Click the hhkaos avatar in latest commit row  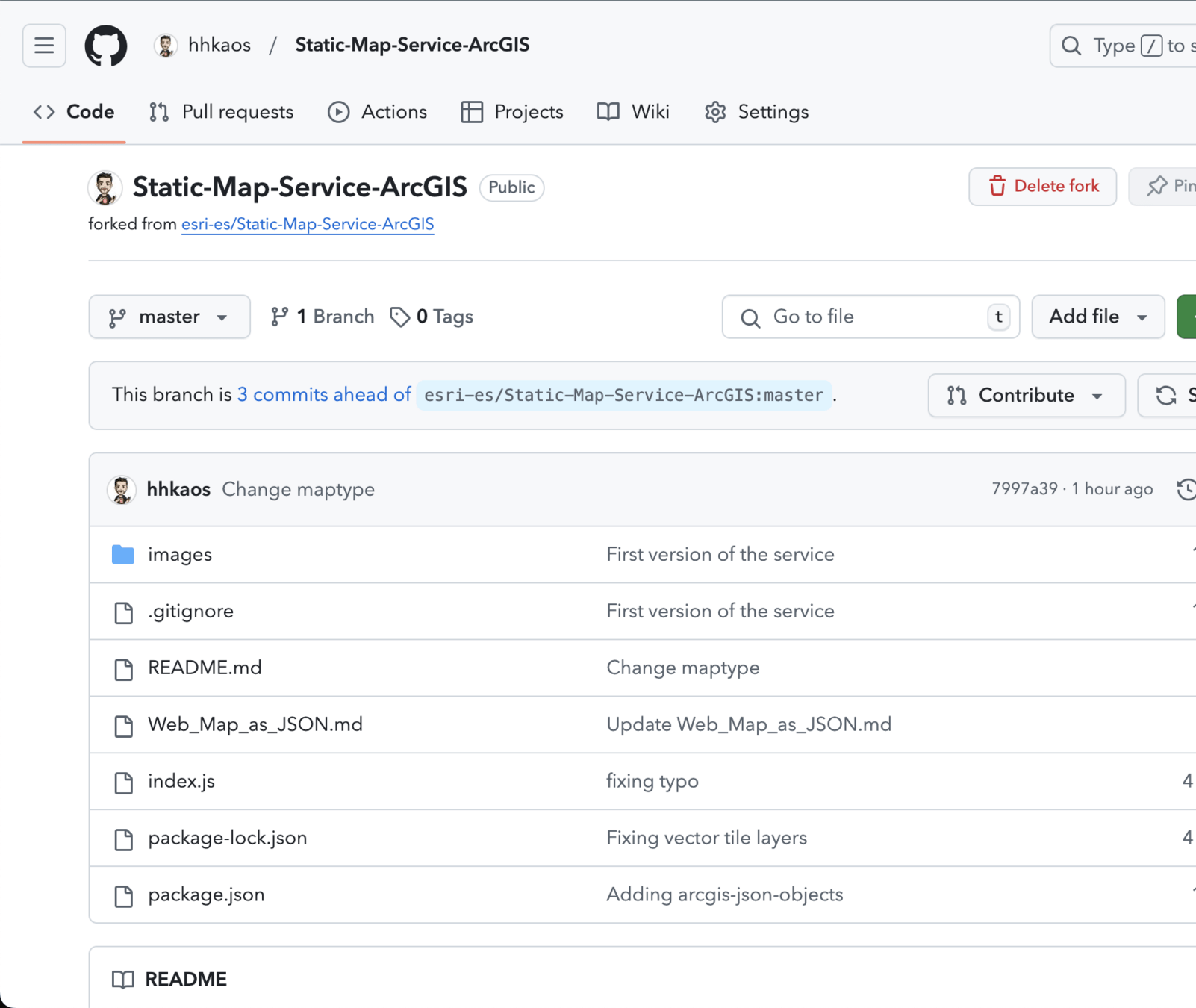tap(122, 490)
